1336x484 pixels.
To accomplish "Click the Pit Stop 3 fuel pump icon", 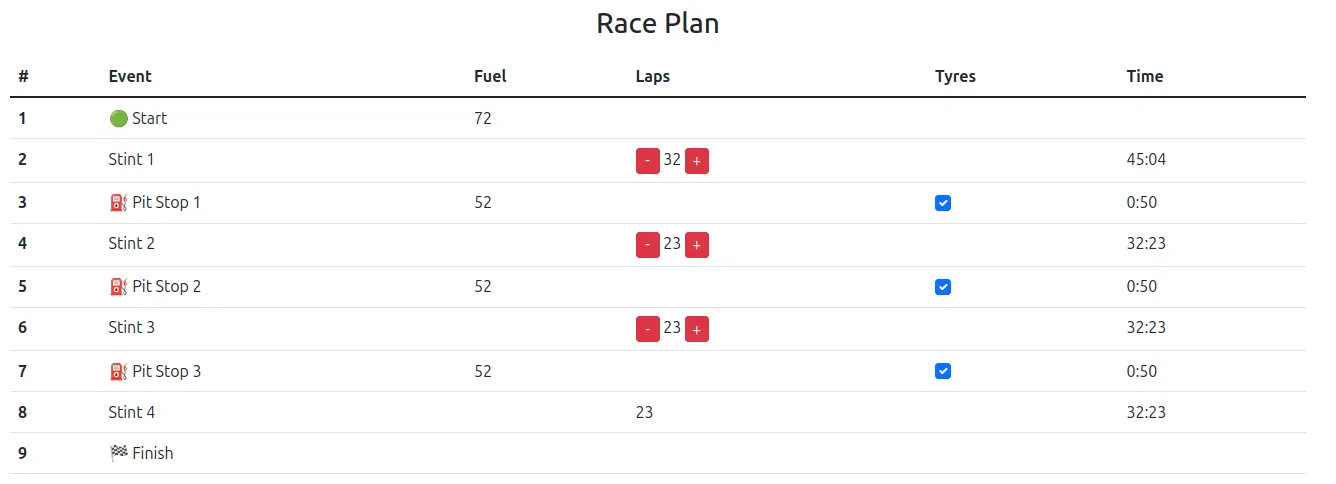I will click(x=118, y=372).
